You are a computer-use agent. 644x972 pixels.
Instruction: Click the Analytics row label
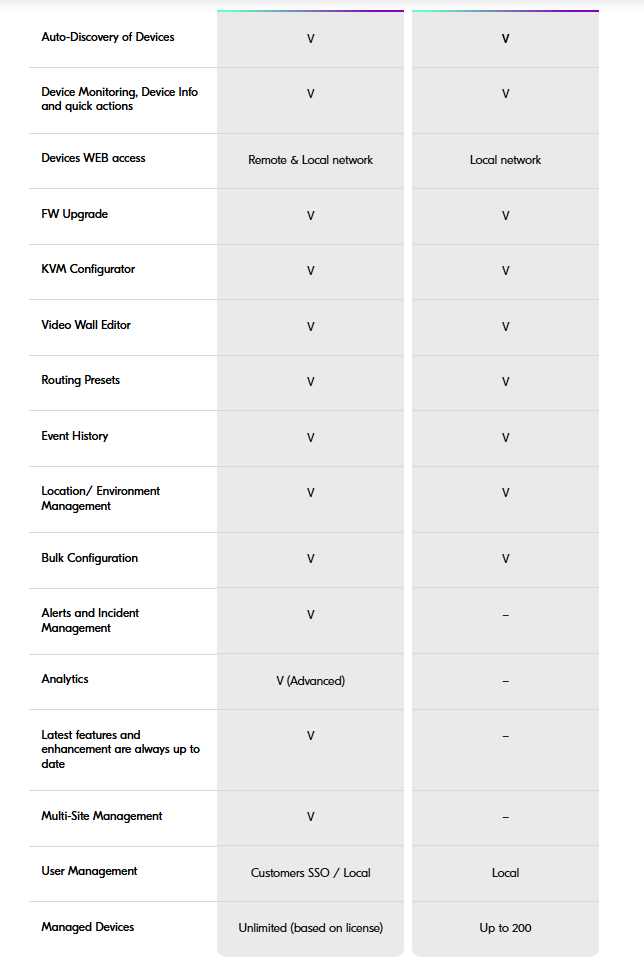pos(65,679)
